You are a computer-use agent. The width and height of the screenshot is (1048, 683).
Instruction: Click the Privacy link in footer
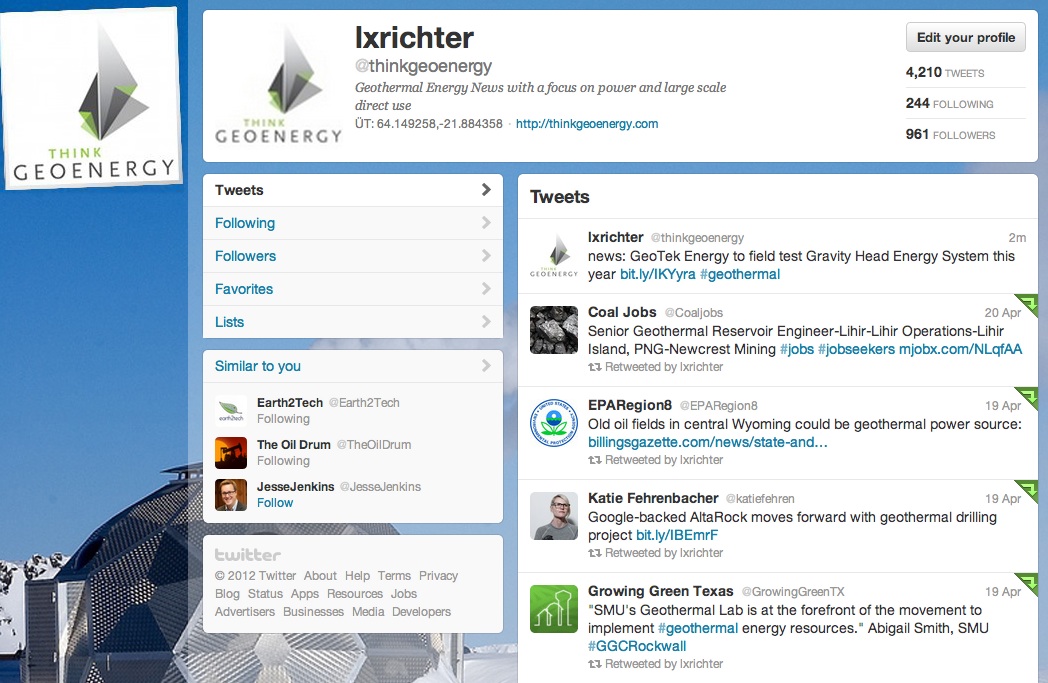(438, 576)
